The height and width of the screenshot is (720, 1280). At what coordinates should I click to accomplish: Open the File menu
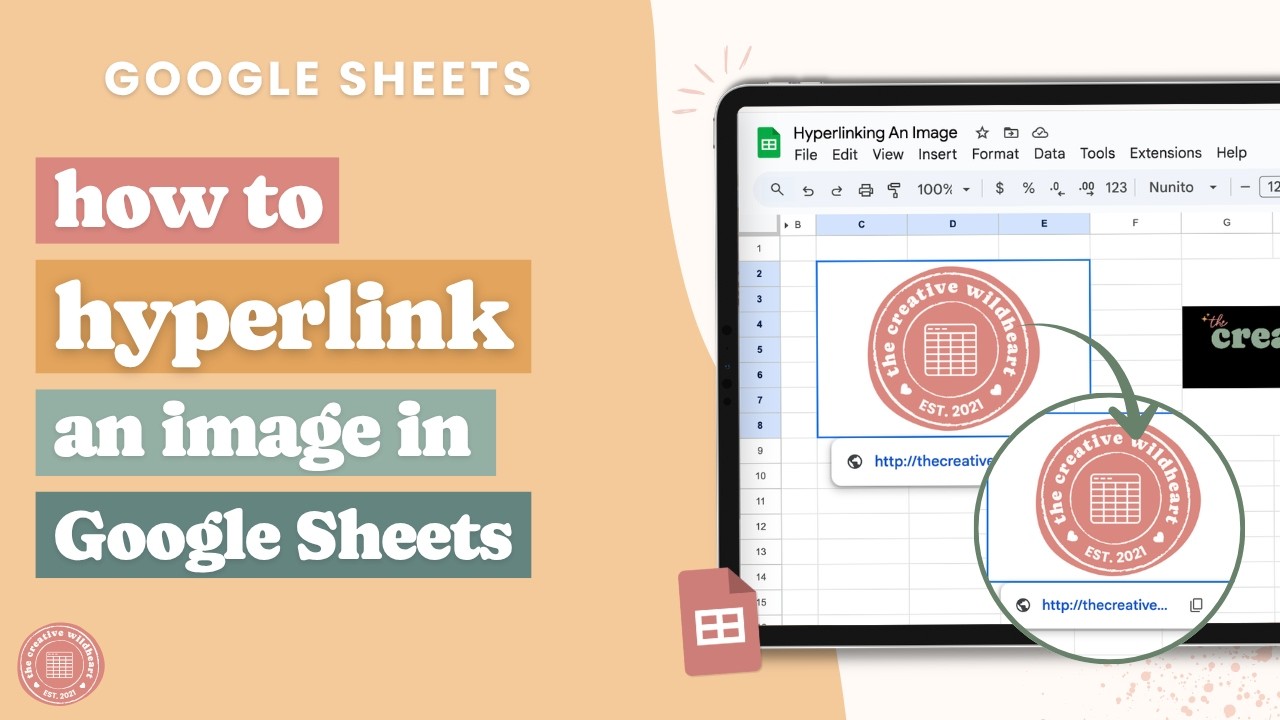806,154
